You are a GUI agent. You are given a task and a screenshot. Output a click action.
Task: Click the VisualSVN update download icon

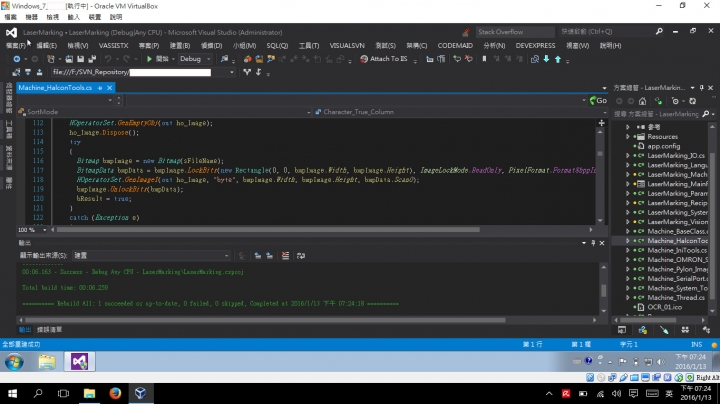pyautogui.click(x=28, y=72)
